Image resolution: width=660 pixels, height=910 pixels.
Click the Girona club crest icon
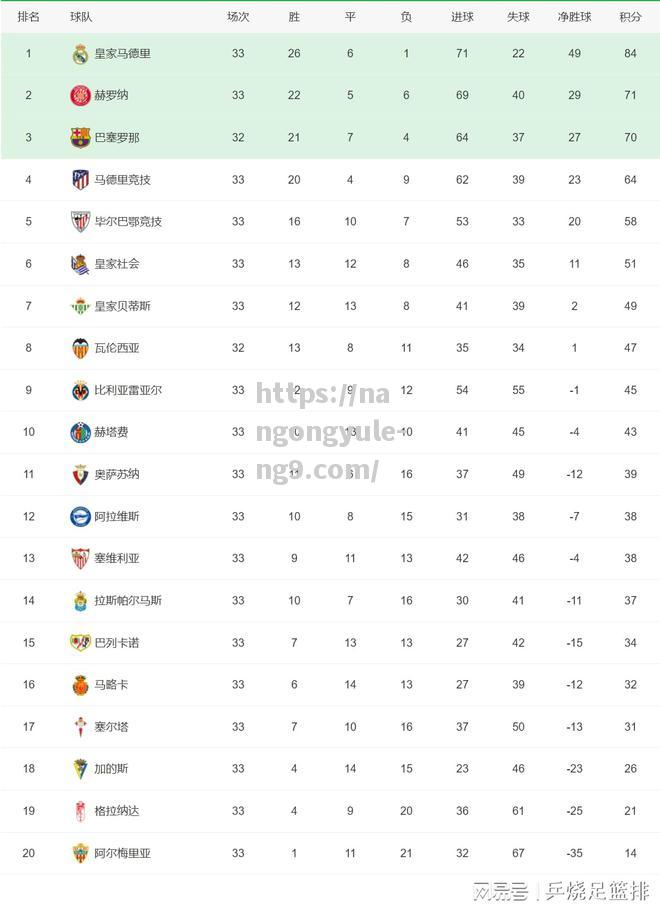[80, 96]
